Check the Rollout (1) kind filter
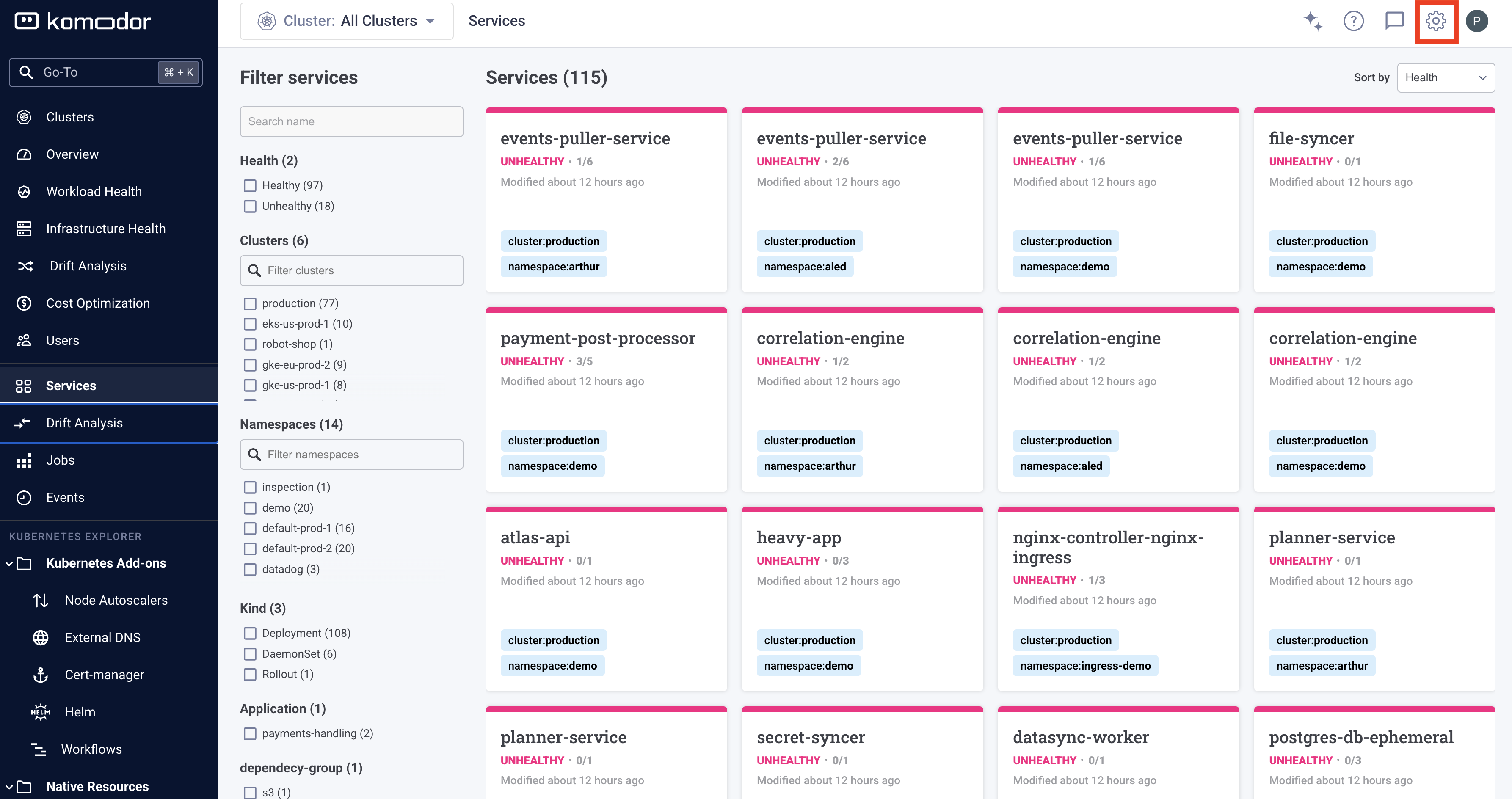Screen dimensions: 1512x799 [x=250, y=674]
